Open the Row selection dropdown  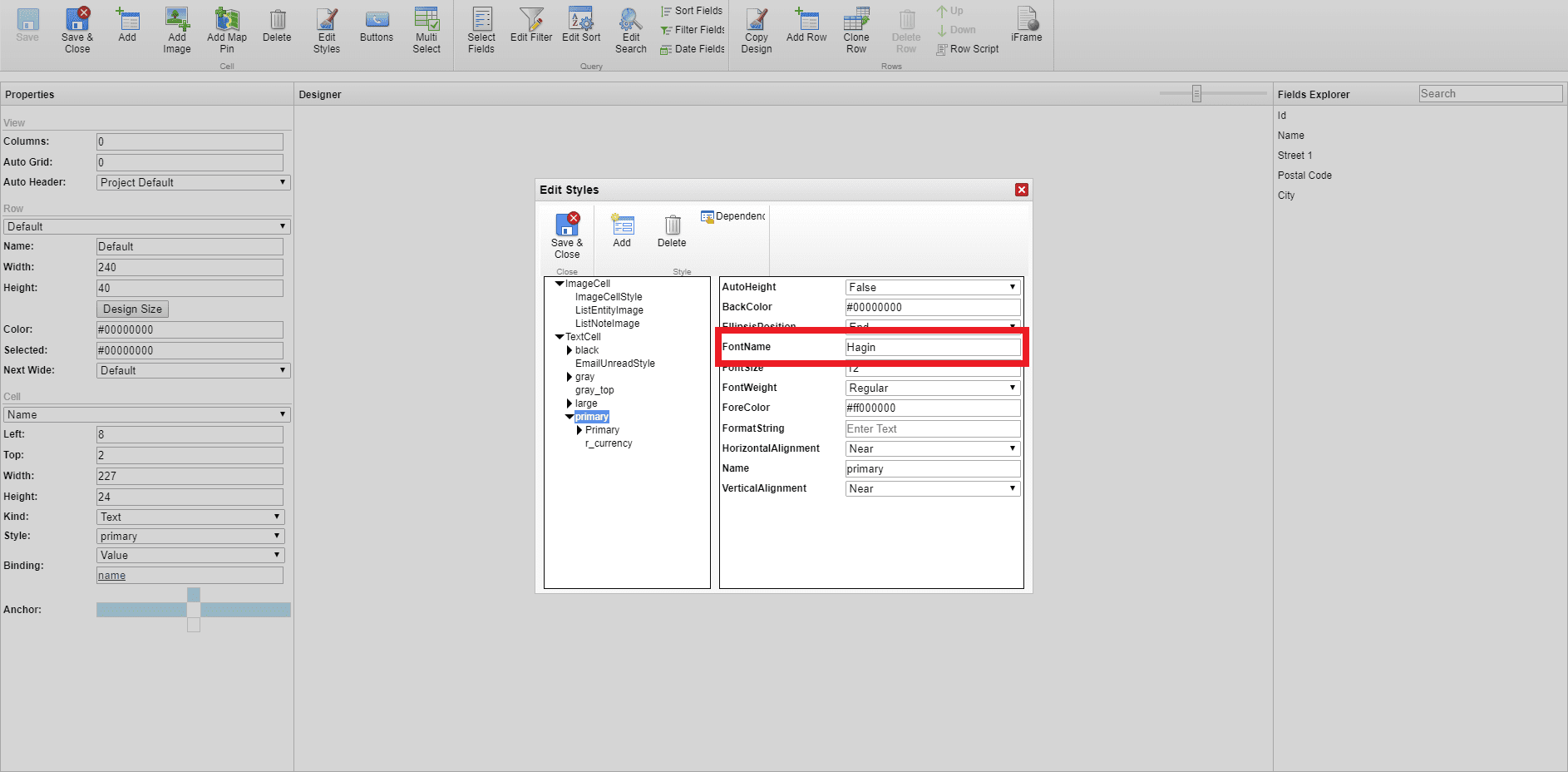click(147, 226)
